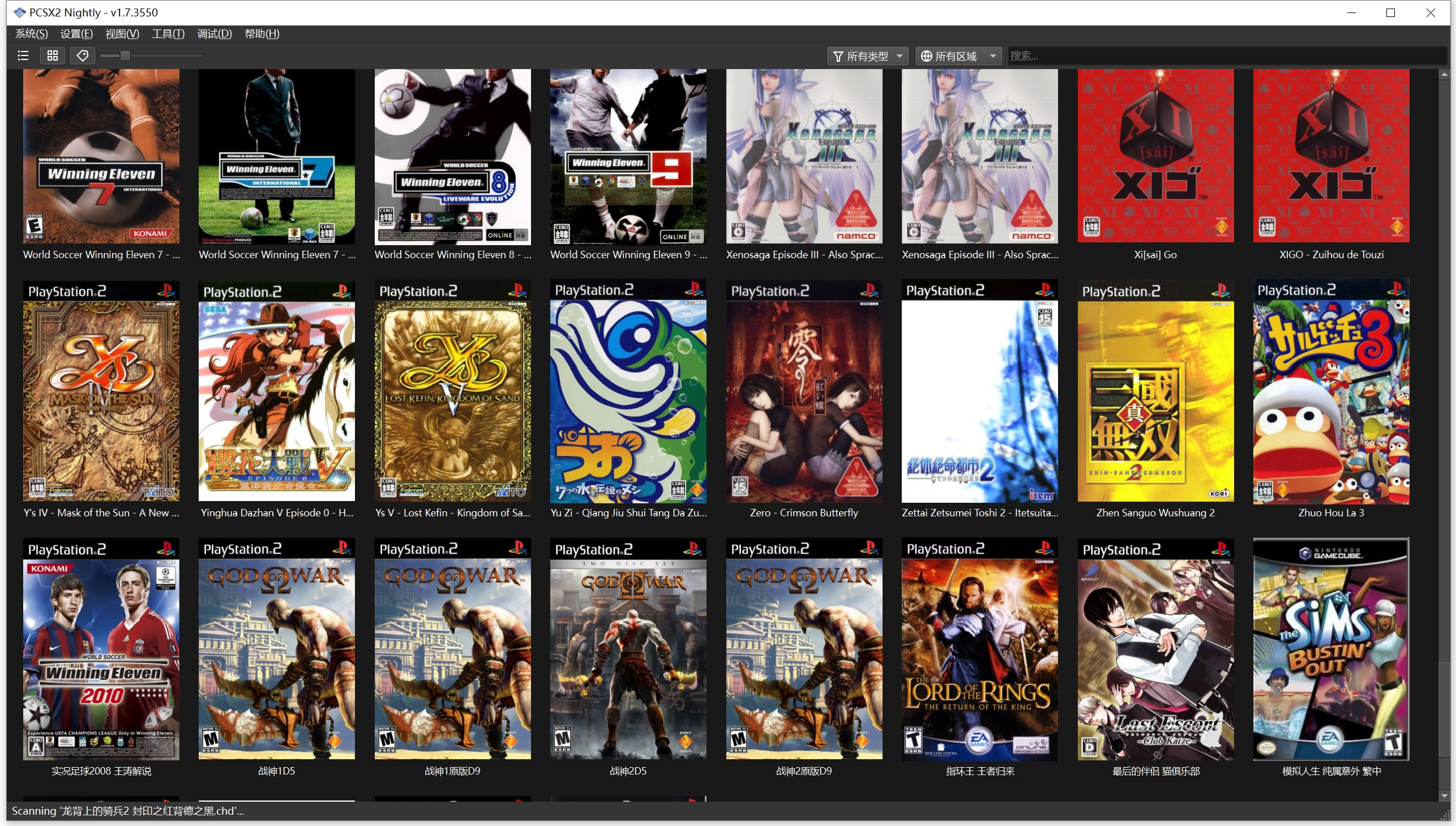
Task: Select Zhen Sanguo Wushuang 2 cover
Action: [1155, 391]
